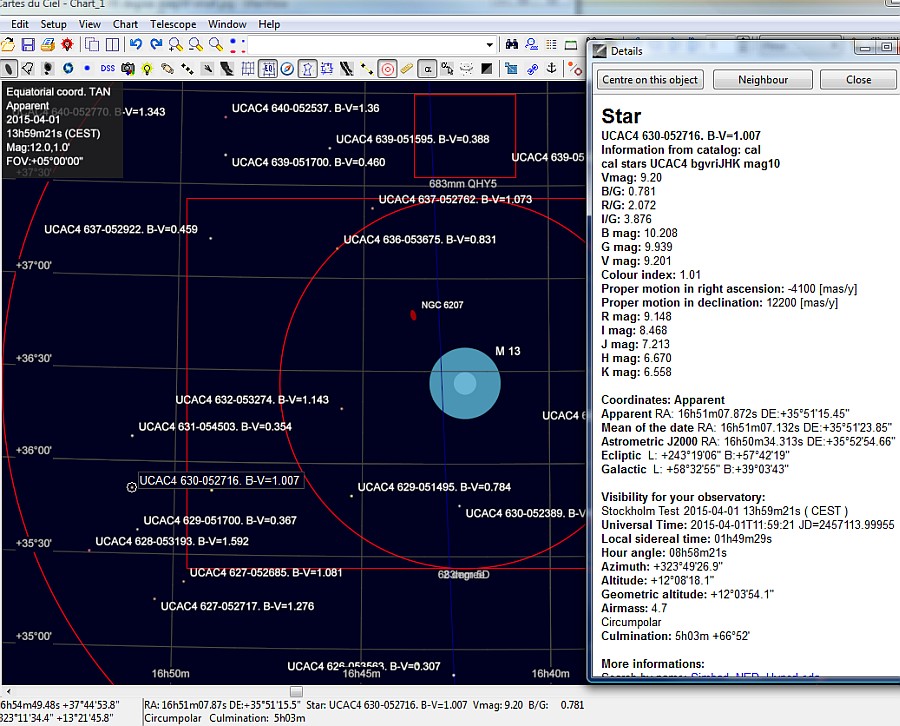Click label UCAC4 630-052716 on chart
Screen dimensions: 900x726
tap(219, 480)
